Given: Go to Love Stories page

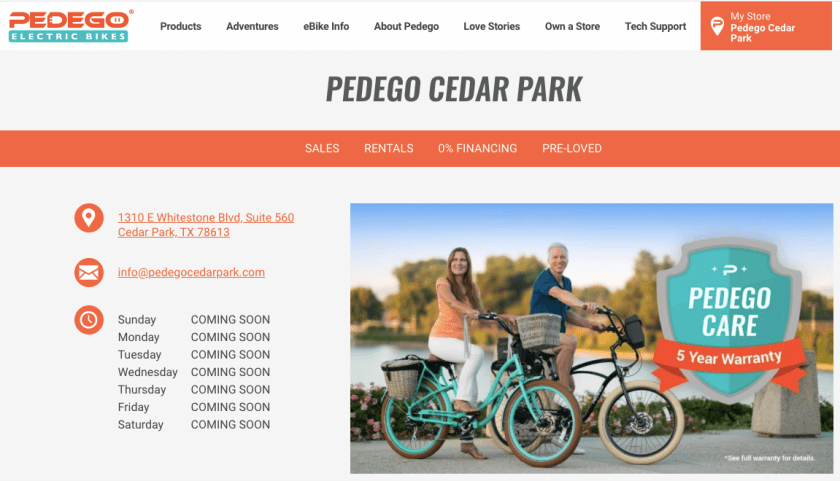Looking at the screenshot, I should coord(492,26).
